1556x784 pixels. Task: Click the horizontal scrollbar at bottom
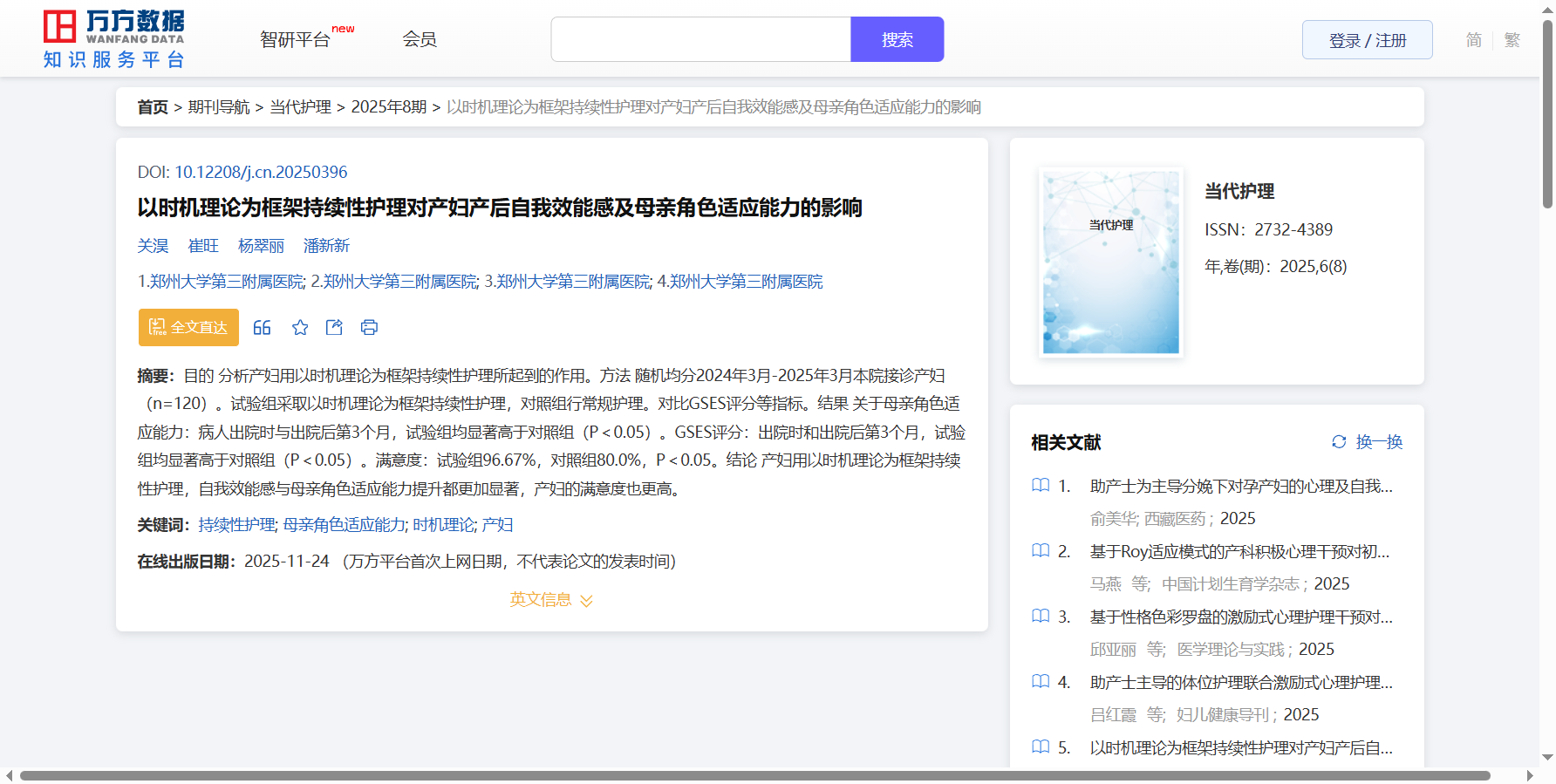click(x=754, y=775)
